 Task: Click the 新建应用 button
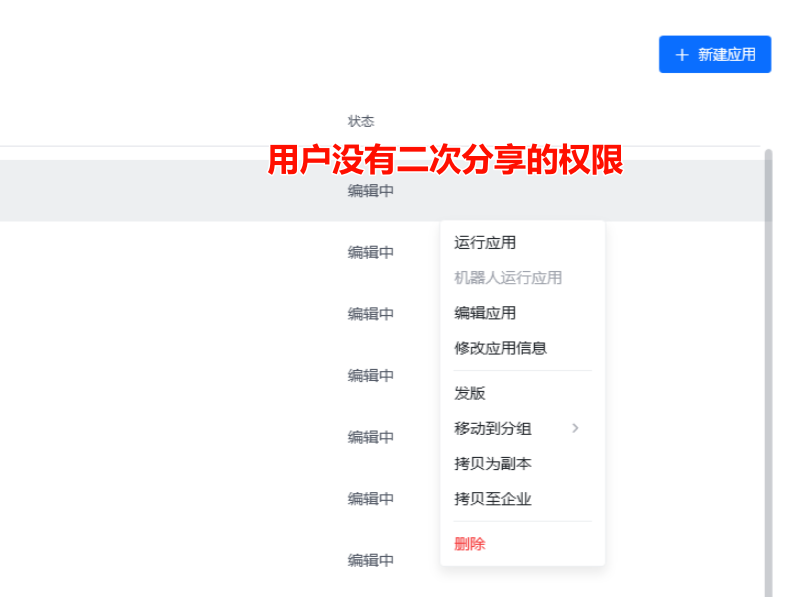(x=715, y=54)
